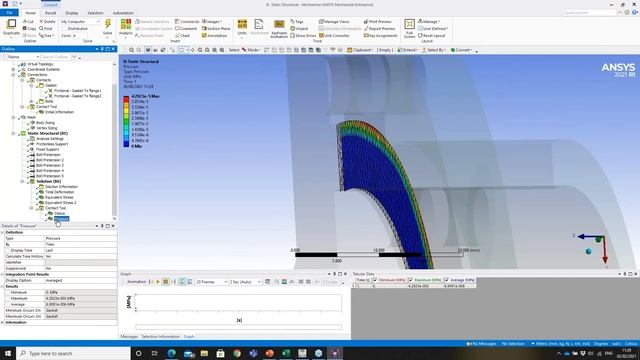Open the Select By dropdown
640x360 pixels.
[434, 50]
